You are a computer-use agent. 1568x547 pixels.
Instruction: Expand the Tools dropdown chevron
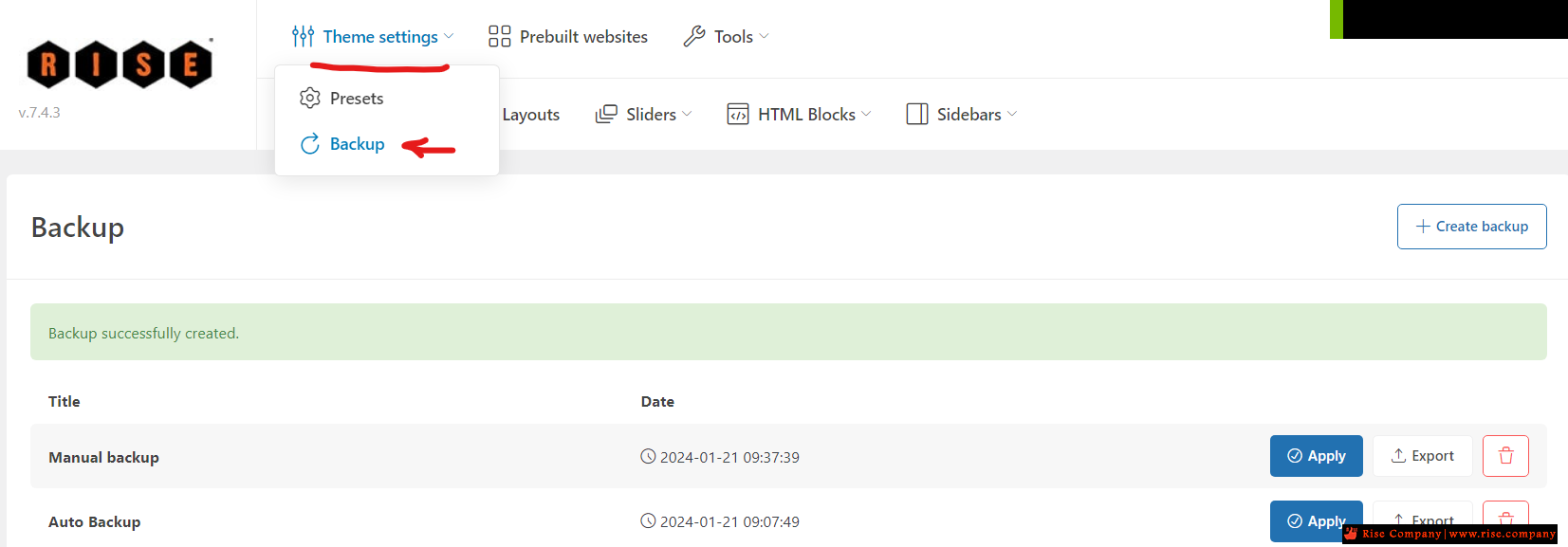[765, 36]
